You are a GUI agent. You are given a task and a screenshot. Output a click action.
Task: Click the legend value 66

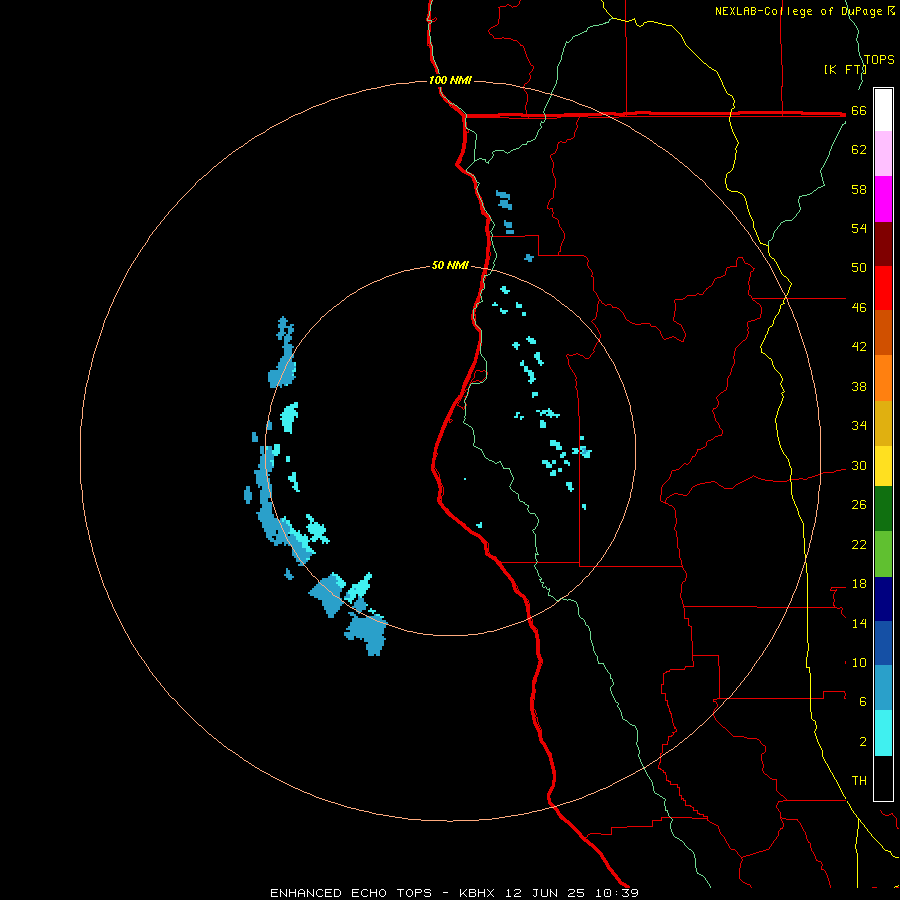pyautogui.click(x=859, y=111)
